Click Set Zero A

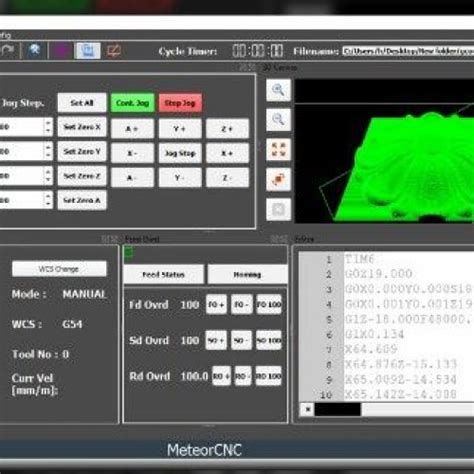pos(82,200)
